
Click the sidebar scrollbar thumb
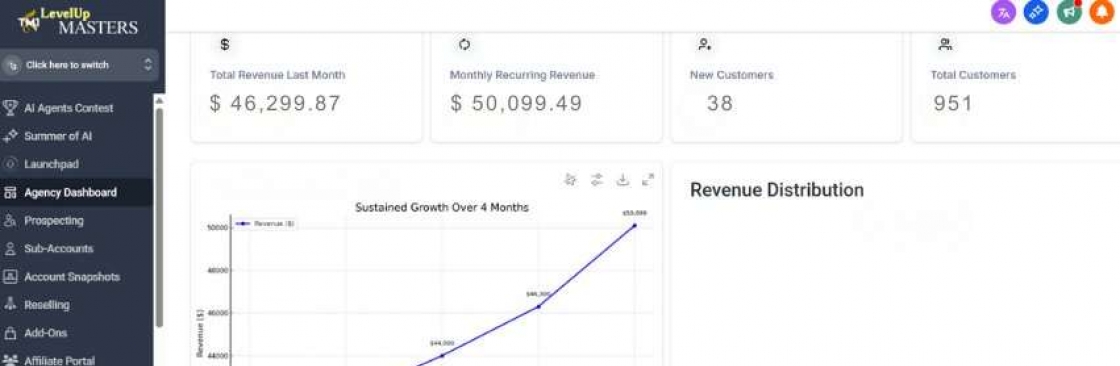159,217
